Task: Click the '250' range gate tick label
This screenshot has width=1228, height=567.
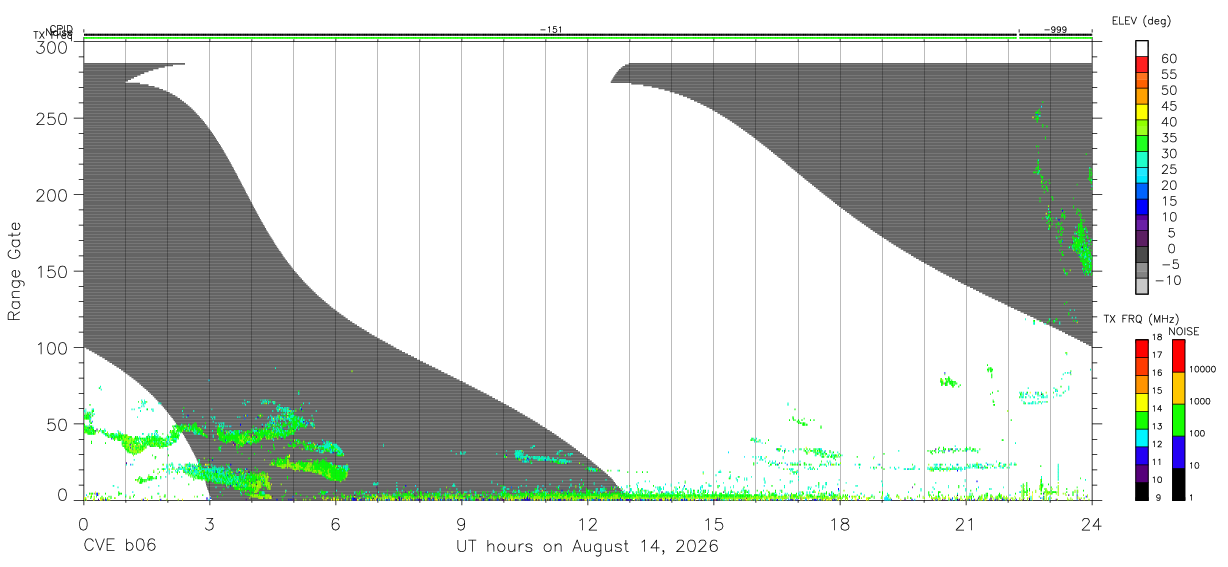Action: point(51,118)
